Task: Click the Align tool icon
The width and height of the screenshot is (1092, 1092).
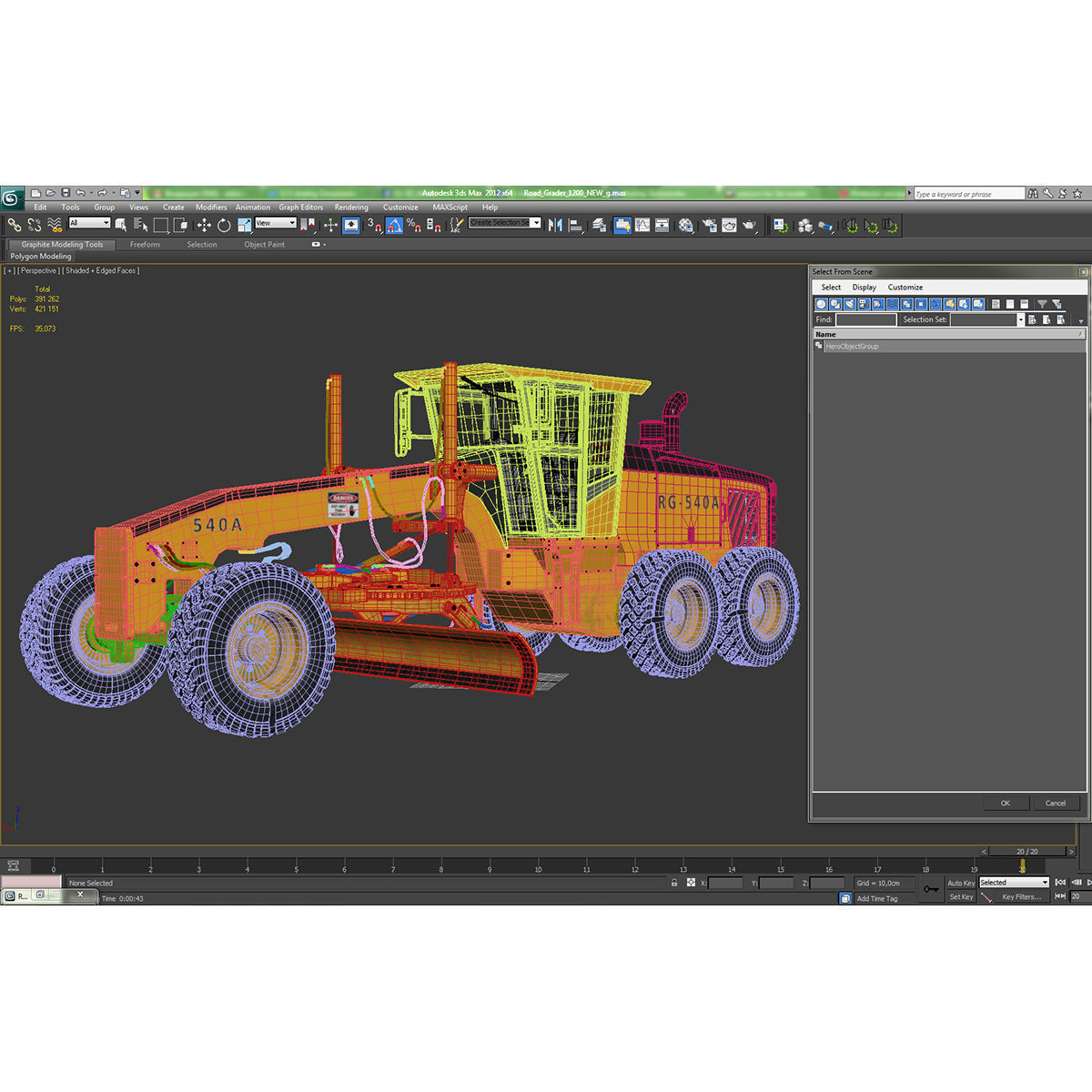Action: [576, 225]
